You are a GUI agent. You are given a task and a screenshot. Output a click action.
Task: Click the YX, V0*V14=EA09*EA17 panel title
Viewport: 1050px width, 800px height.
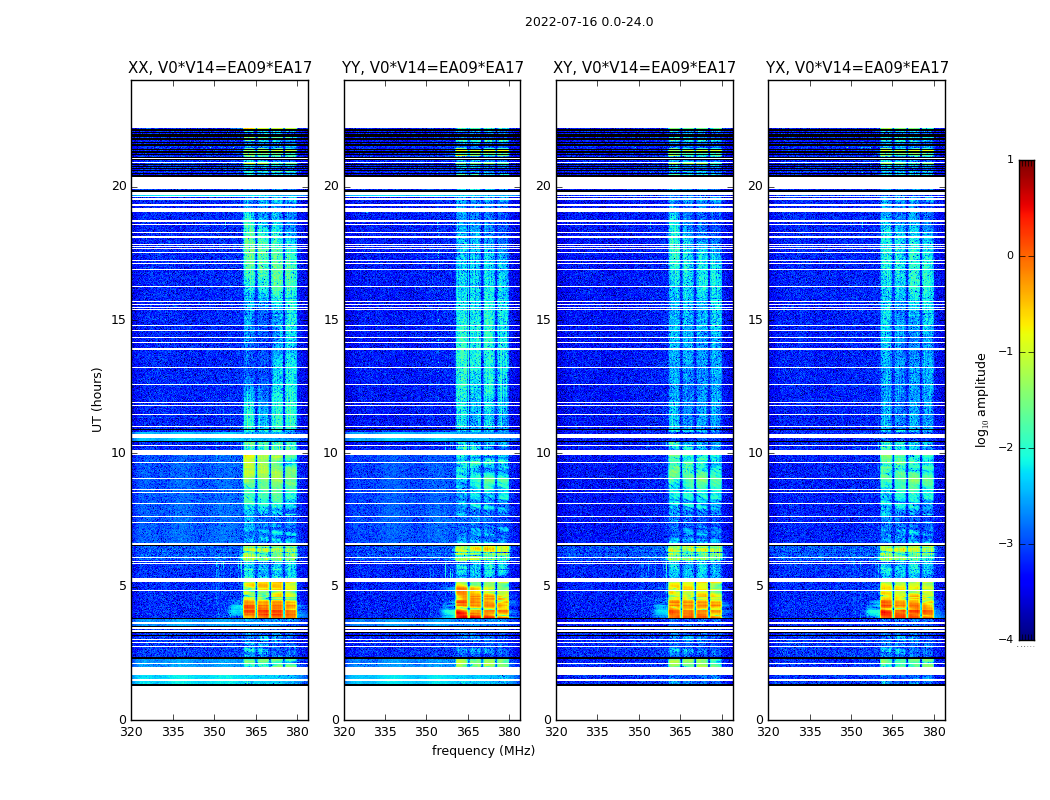click(x=857, y=68)
